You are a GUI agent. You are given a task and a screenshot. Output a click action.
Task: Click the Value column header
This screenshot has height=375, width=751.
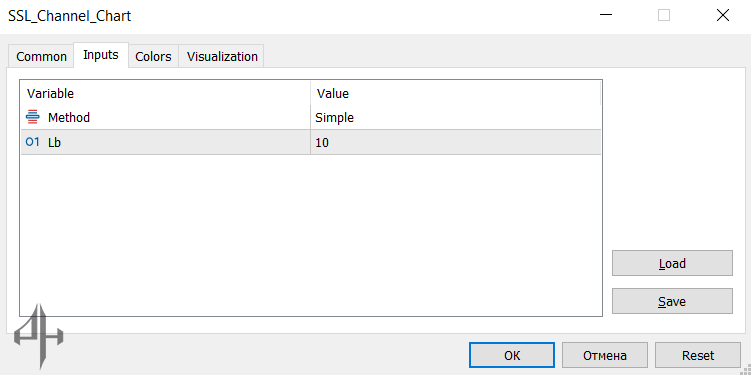click(455, 93)
